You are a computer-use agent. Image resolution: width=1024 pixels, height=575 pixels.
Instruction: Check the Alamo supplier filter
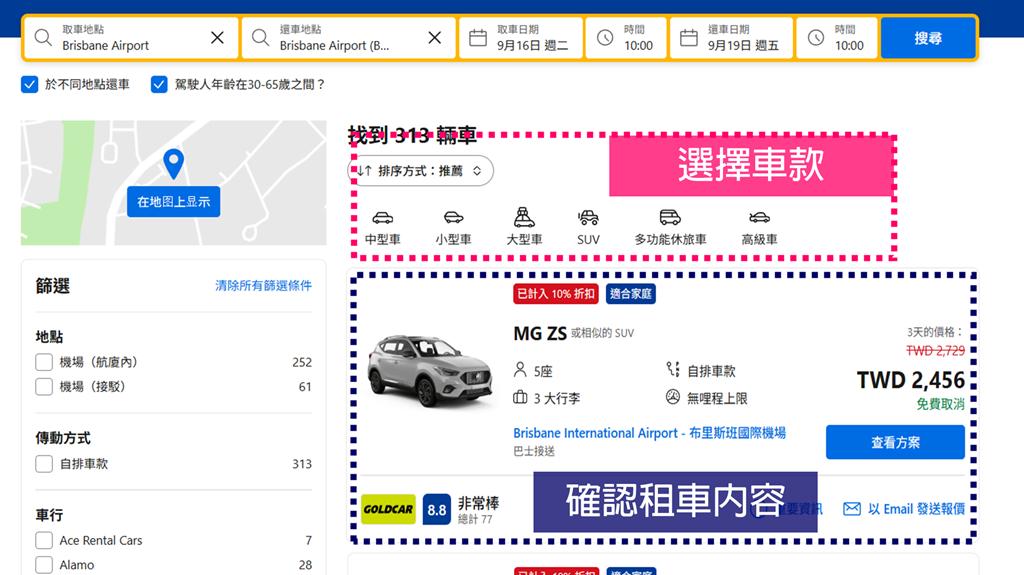[44, 565]
